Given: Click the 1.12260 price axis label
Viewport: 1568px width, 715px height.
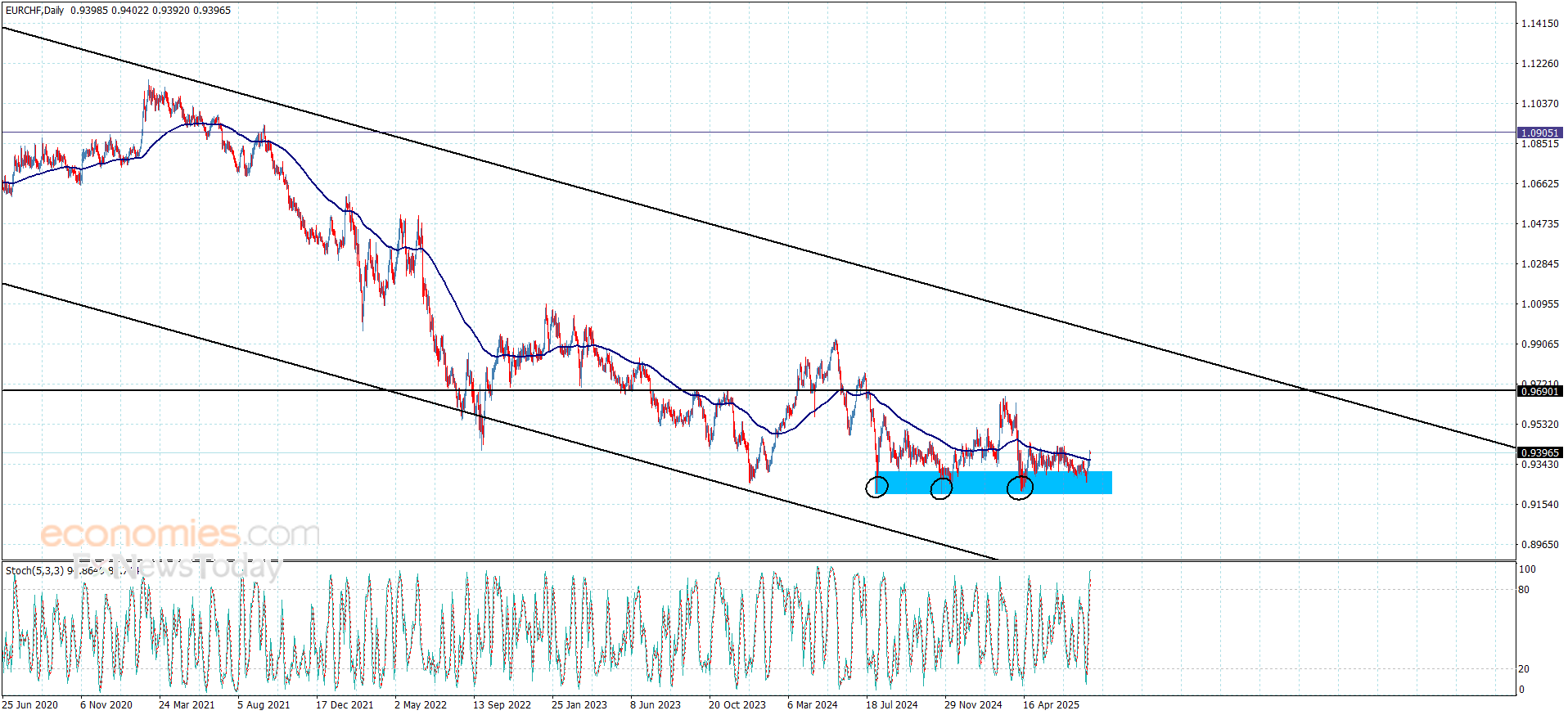Looking at the screenshot, I should click(1539, 64).
